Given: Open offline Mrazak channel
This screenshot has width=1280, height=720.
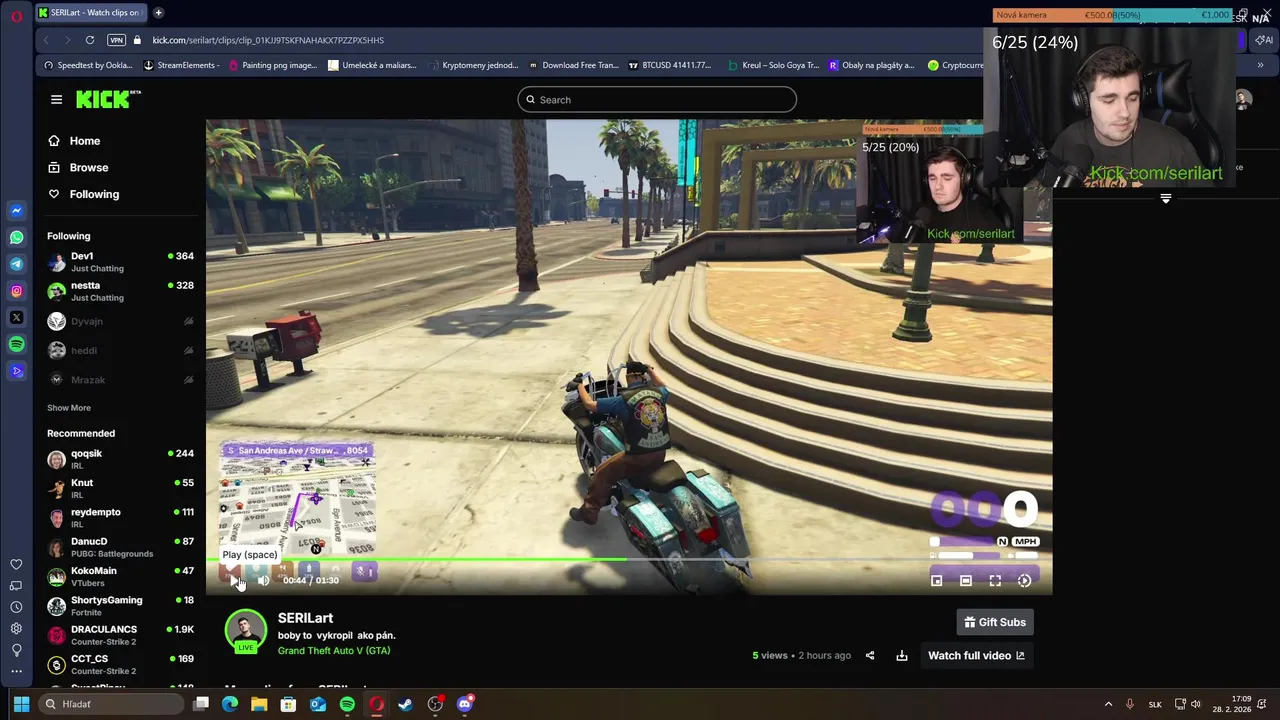Looking at the screenshot, I should point(120,380).
